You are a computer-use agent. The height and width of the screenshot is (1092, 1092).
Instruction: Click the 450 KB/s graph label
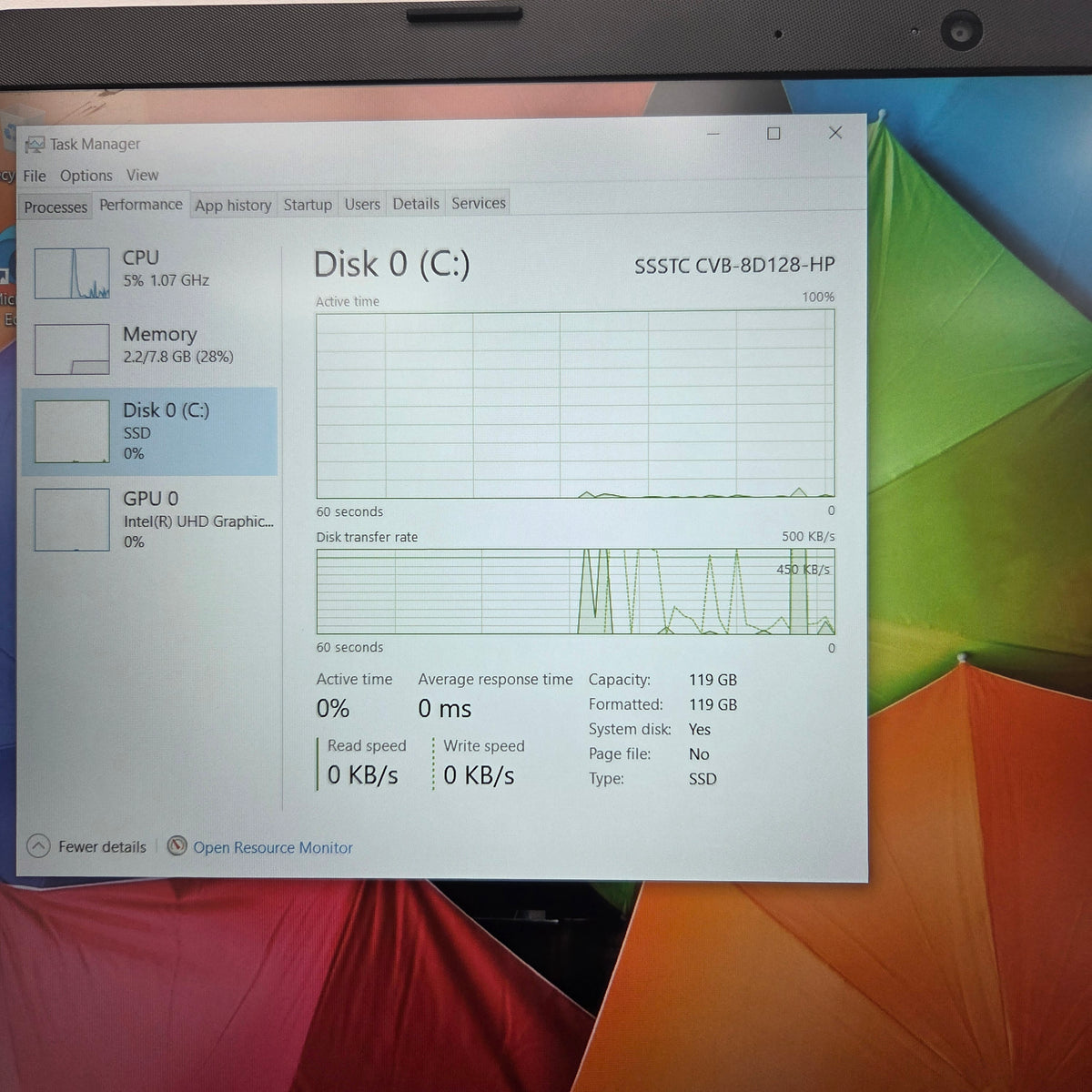(803, 570)
